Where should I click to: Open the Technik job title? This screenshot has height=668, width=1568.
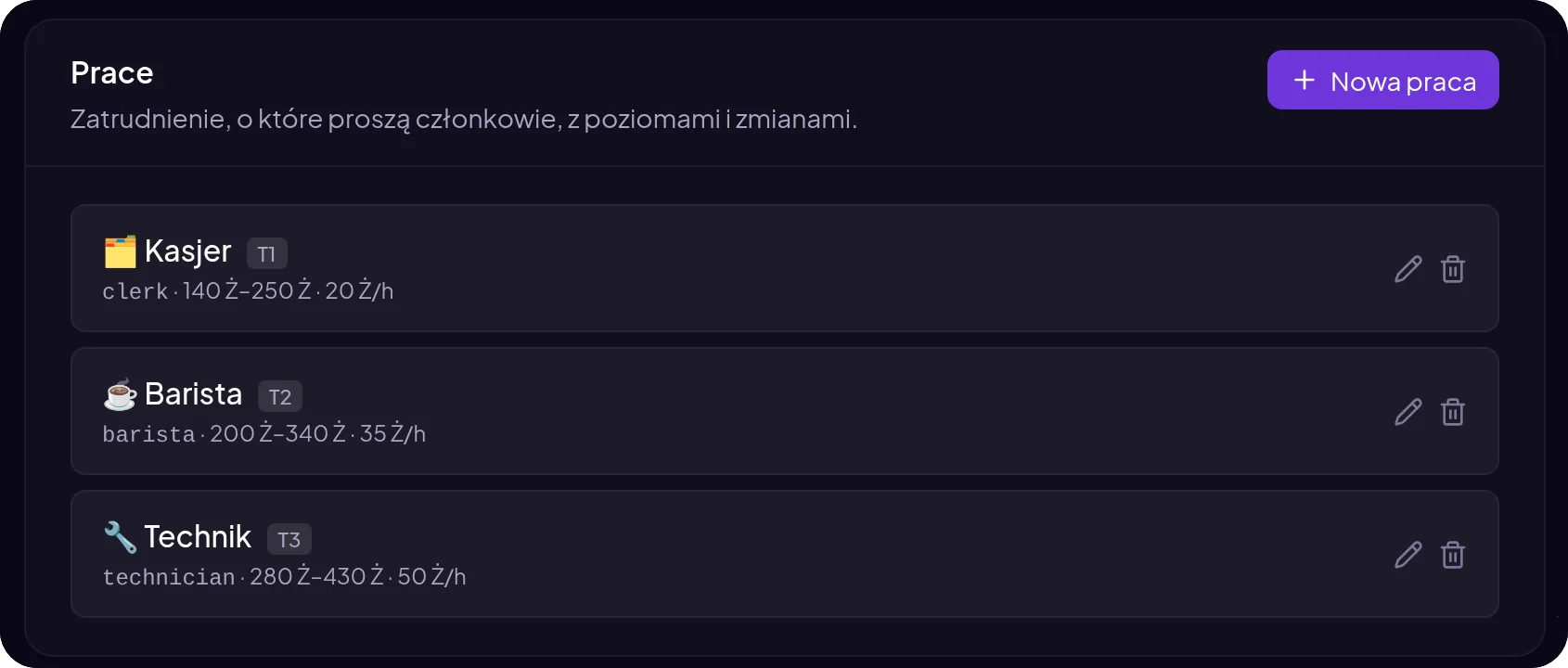click(x=198, y=537)
